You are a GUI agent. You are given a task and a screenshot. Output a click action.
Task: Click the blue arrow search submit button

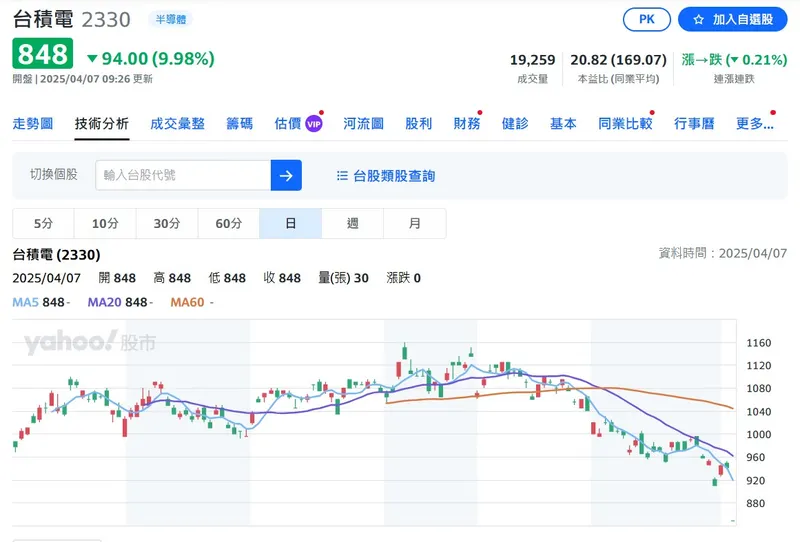(285, 175)
